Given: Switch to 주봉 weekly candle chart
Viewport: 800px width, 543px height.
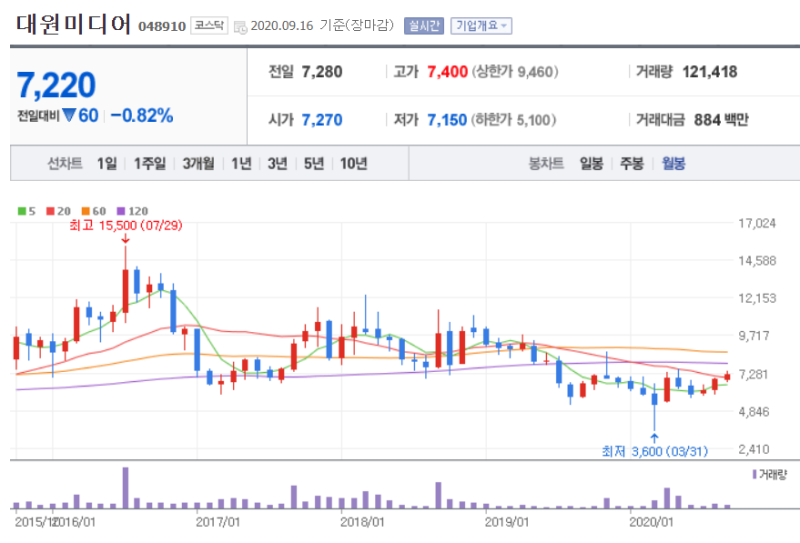Looking at the screenshot, I should (632, 163).
